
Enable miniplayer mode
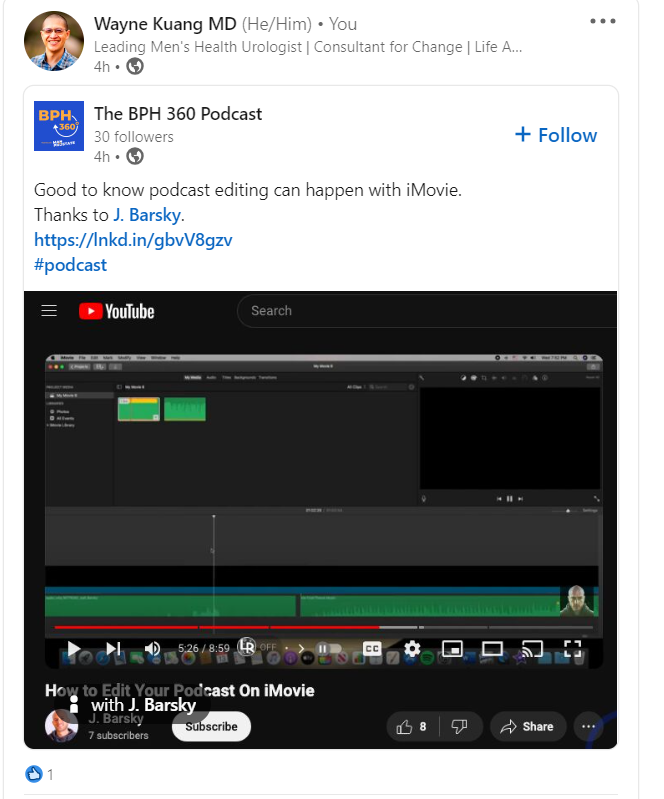pos(452,649)
